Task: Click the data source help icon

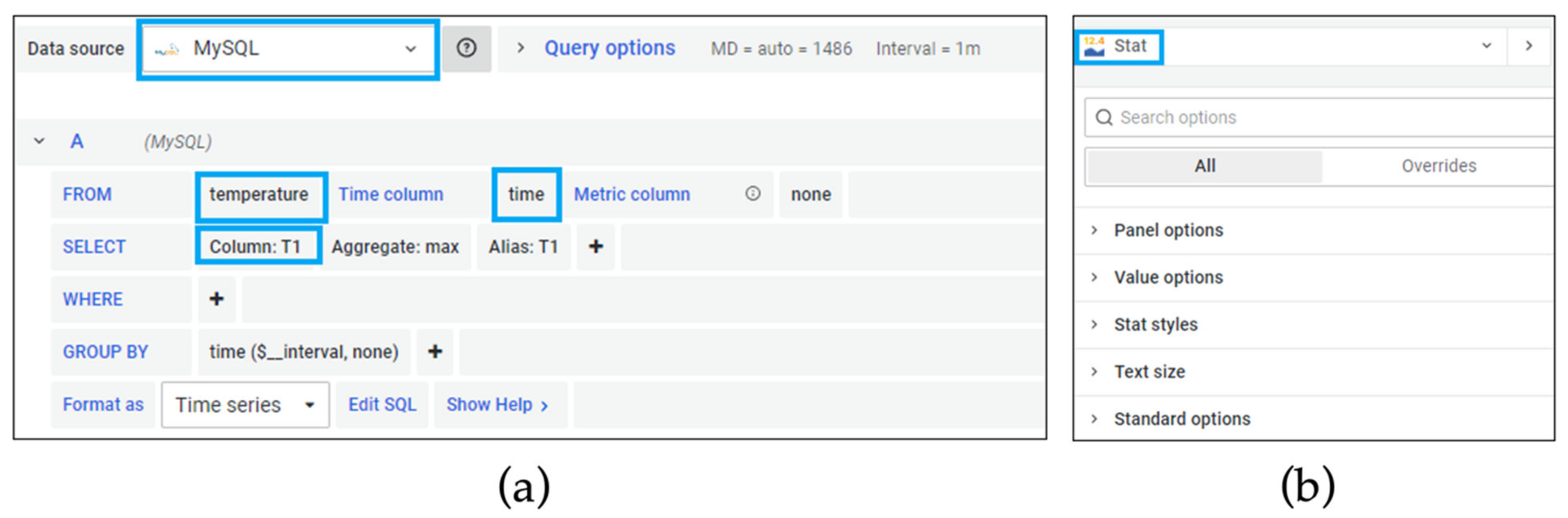Action: [x=466, y=48]
